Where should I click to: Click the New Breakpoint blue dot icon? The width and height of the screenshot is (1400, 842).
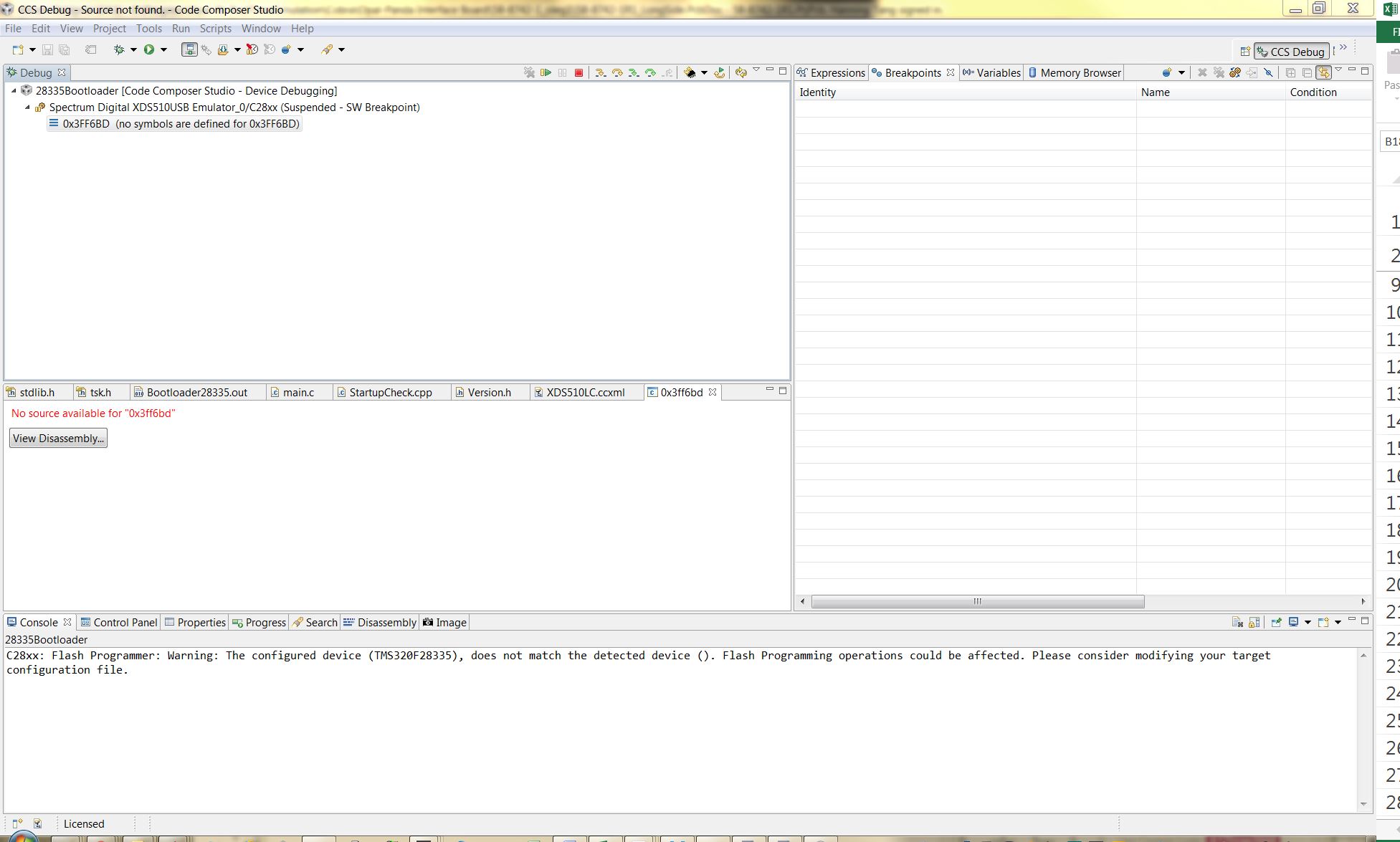pyautogui.click(x=1167, y=72)
